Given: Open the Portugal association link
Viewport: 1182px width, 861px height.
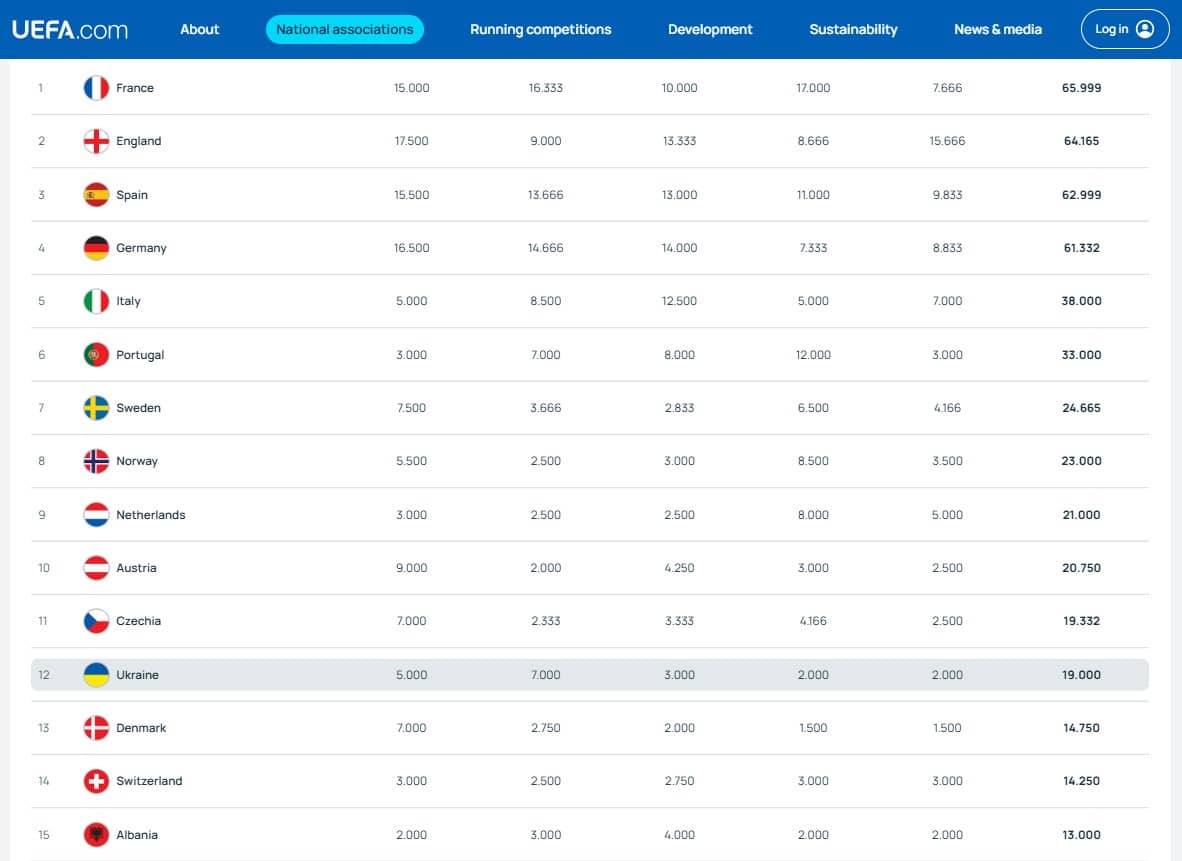Looking at the screenshot, I should (x=140, y=354).
